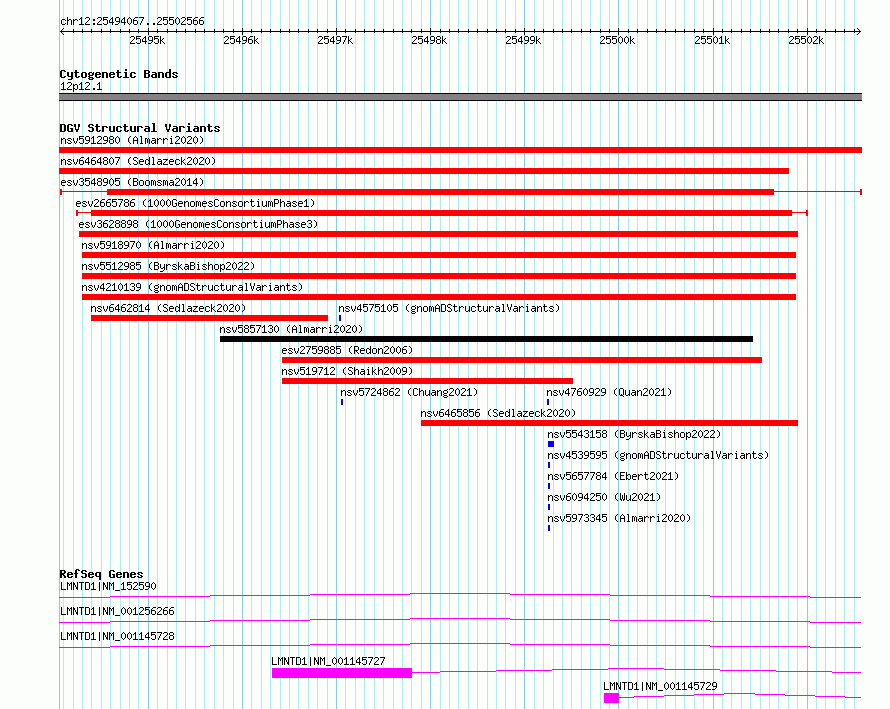Open nsv4539595 (gnomADStructuralVariants) variant

[658, 455]
